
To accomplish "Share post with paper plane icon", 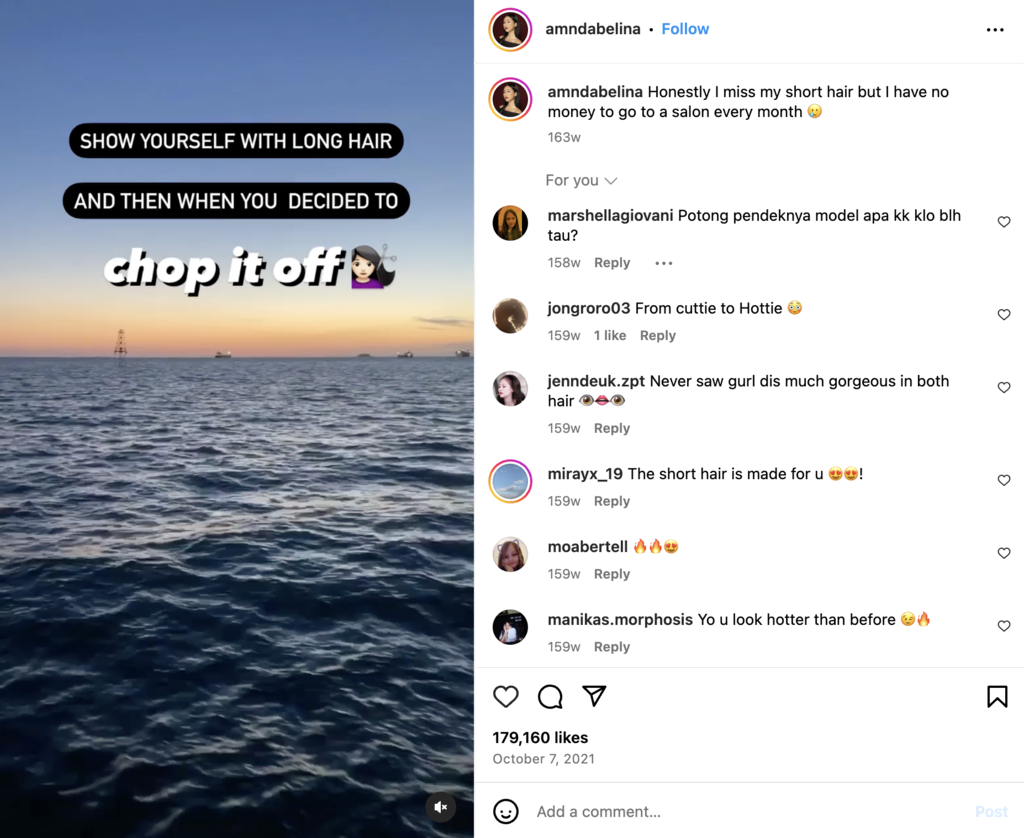I will [594, 696].
